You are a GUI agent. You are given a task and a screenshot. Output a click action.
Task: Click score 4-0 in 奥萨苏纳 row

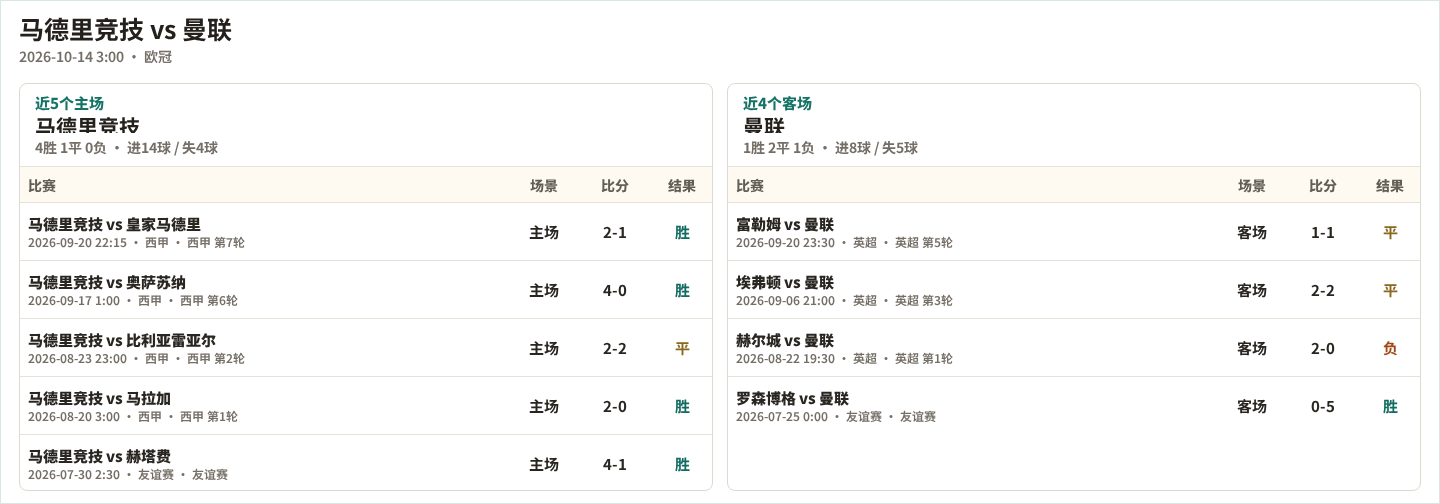click(615, 290)
